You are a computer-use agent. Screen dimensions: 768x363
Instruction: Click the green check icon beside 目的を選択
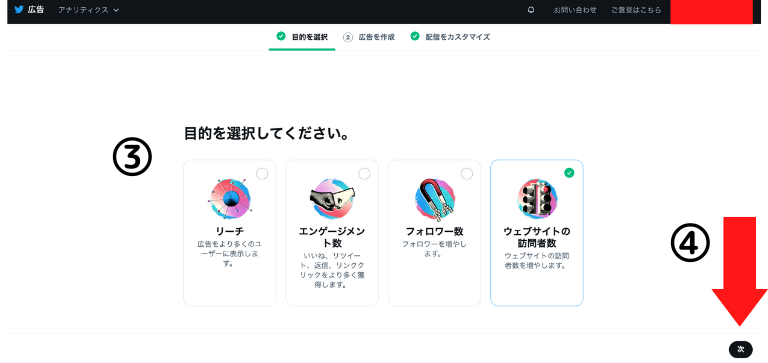(x=281, y=36)
